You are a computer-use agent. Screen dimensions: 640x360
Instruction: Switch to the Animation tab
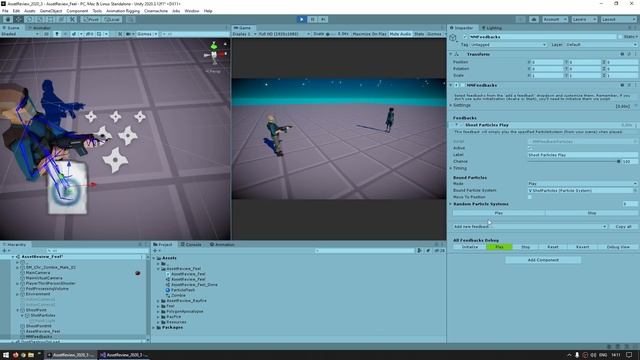pos(222,244)
